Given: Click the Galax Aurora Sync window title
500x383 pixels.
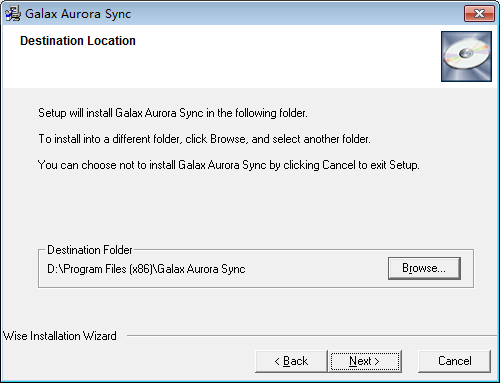Looking at the screenshot, I should pos(78,14).
